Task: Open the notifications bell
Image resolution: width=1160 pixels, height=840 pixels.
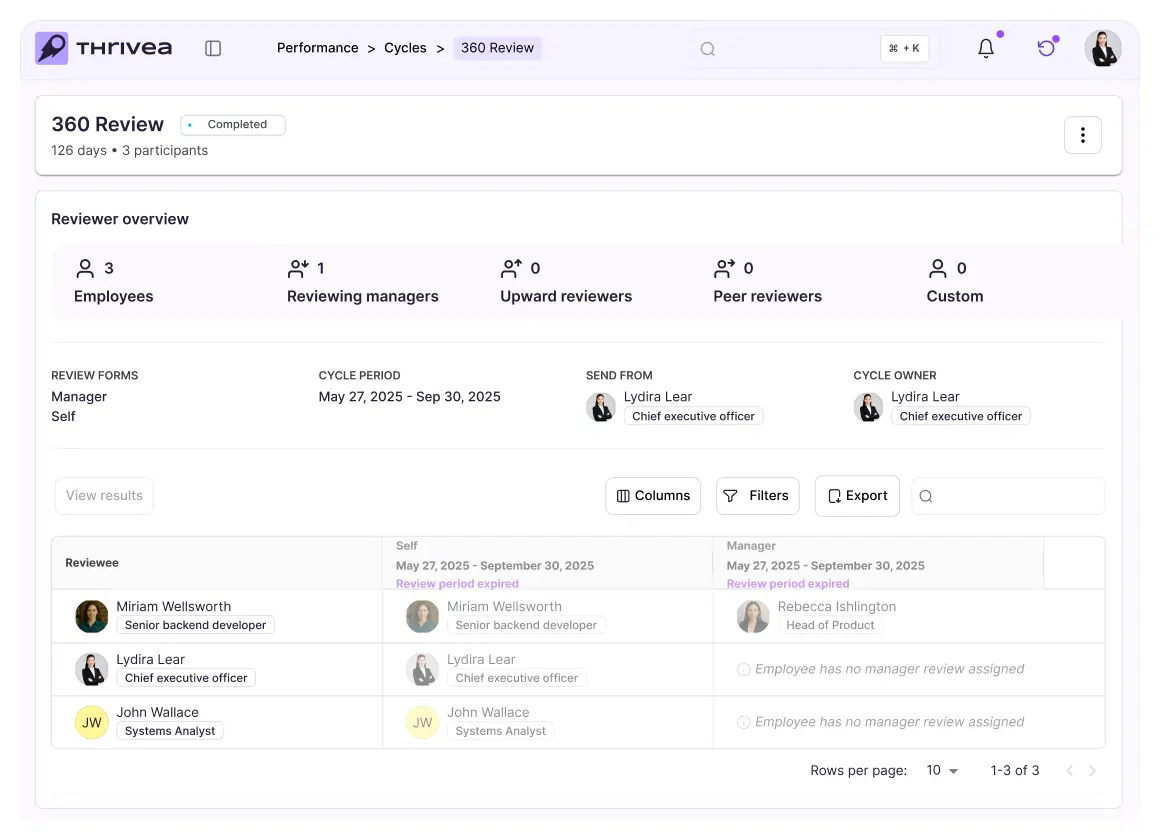Action: [986, 48]
